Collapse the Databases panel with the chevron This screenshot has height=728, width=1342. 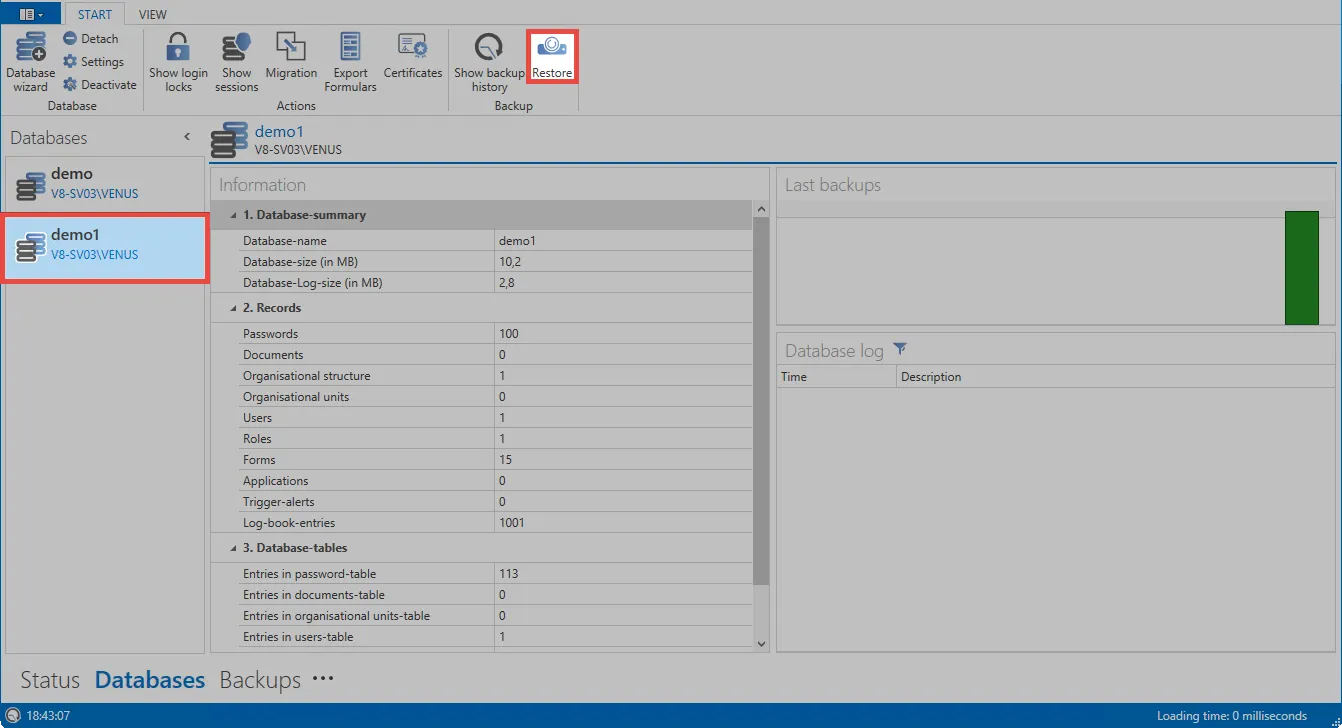coord(187,137)
